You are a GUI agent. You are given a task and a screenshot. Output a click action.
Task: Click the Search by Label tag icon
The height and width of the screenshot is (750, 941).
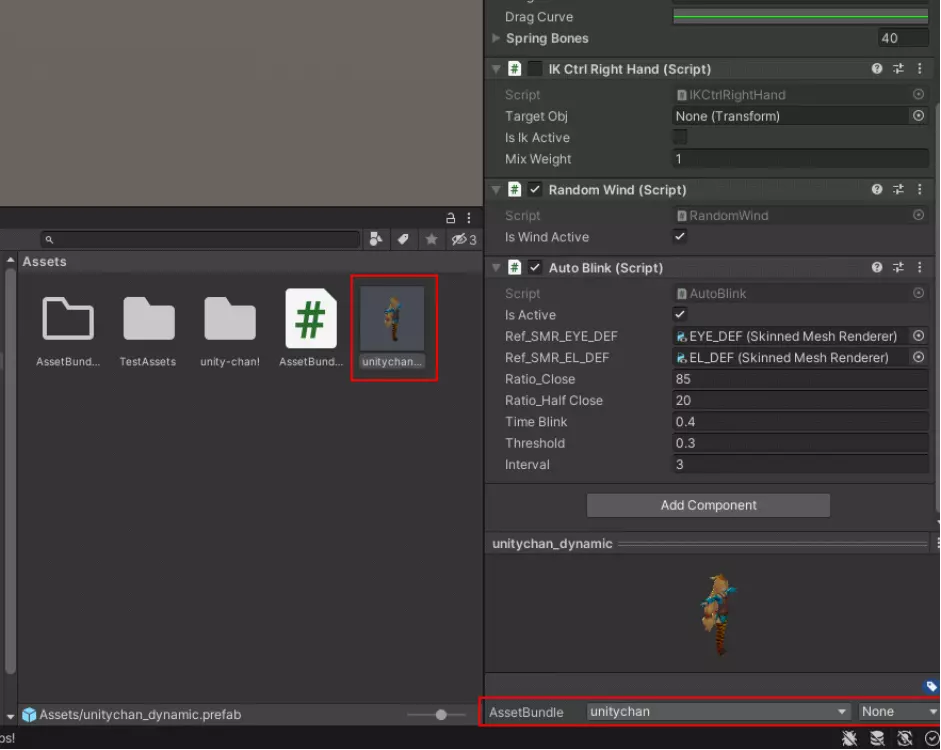(x=403, y=240)
